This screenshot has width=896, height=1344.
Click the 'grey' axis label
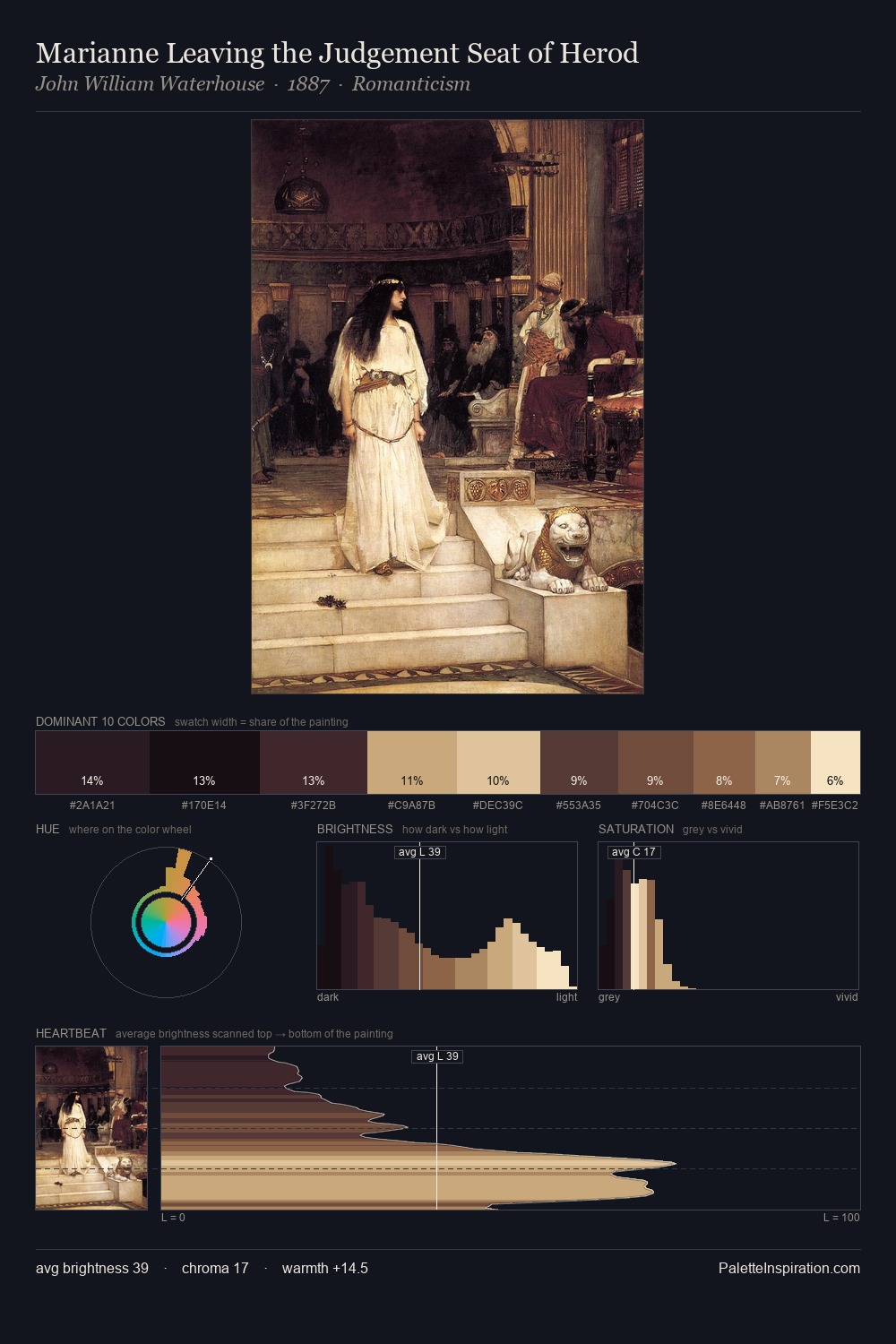[x=609, y=997]
